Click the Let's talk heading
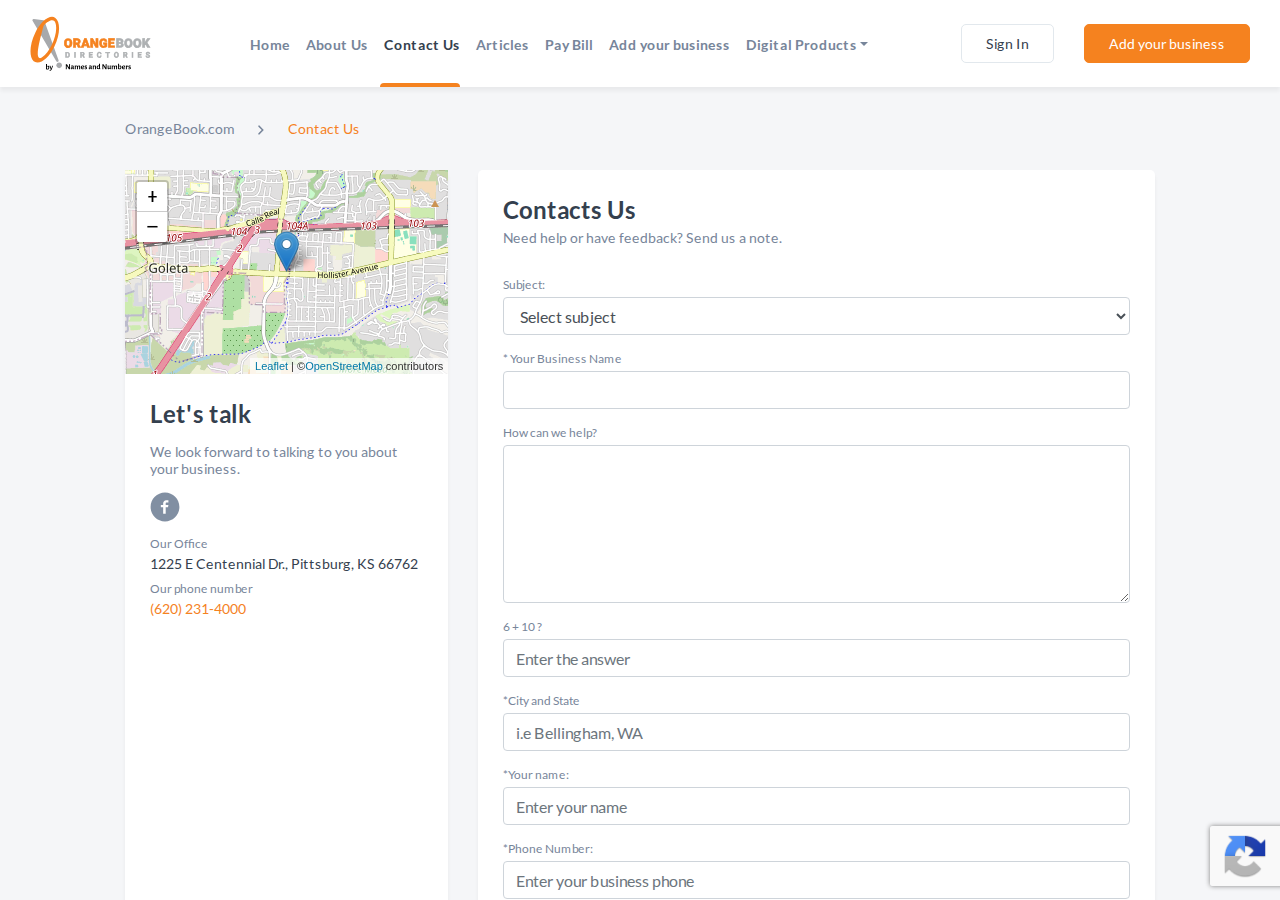The height and width of the screenshot is (900, 1280). [x=201, y=414]
